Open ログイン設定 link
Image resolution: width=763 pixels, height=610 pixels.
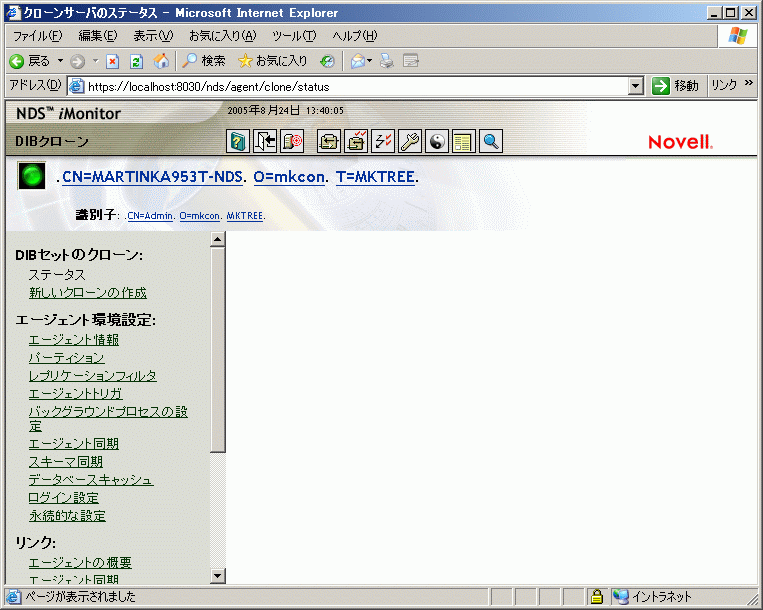pos(64,498)
